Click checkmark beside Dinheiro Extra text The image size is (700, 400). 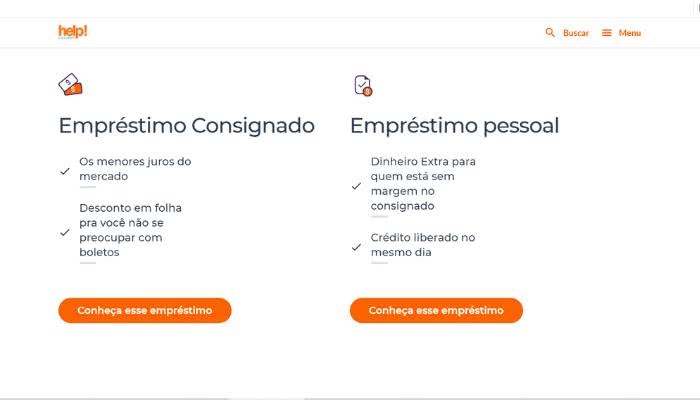click(356, 186)
